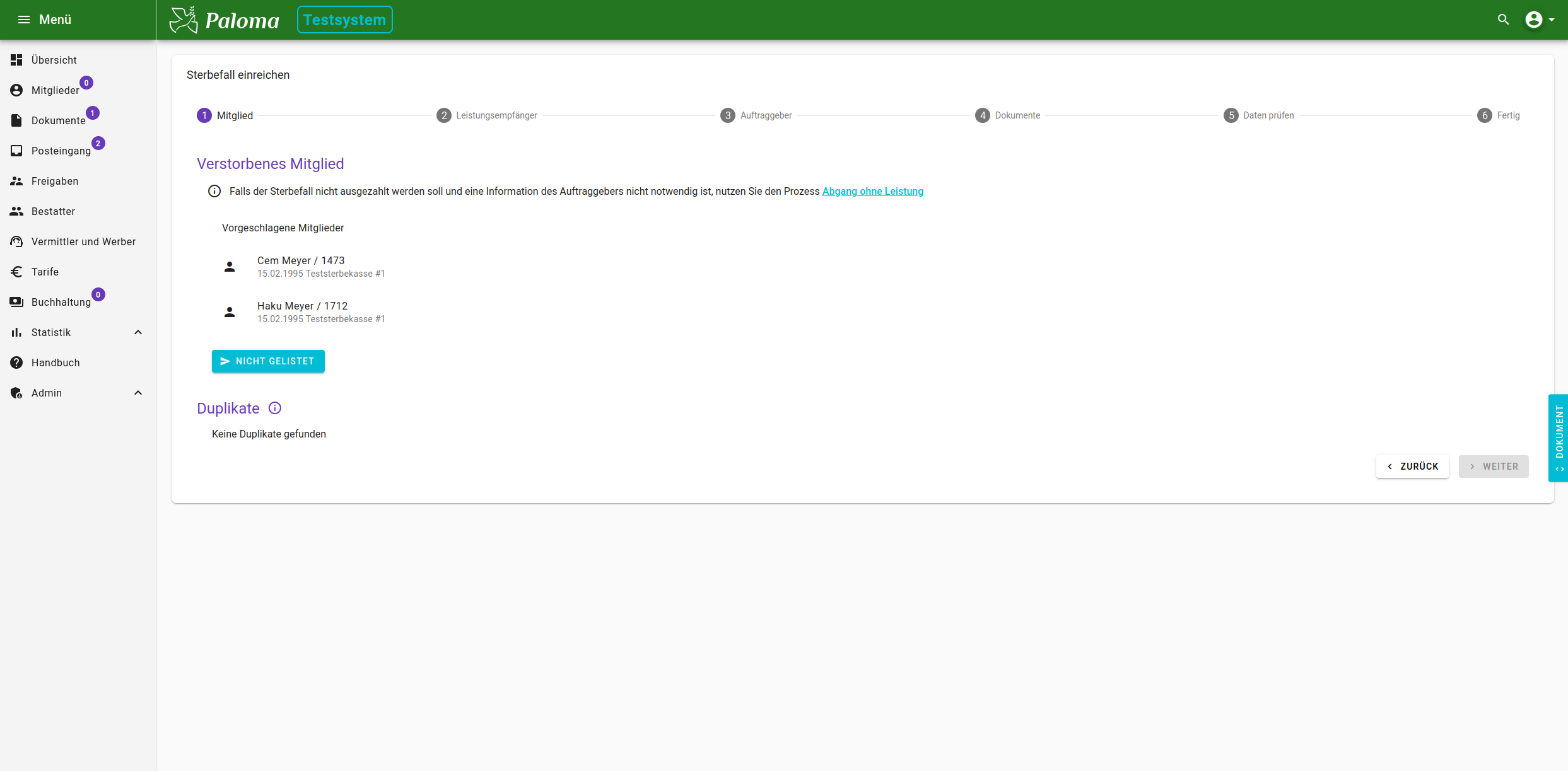Screen dimensions: 1568x771
Task: Click the Posteingang badge showing 2
Action: point(98,143)
